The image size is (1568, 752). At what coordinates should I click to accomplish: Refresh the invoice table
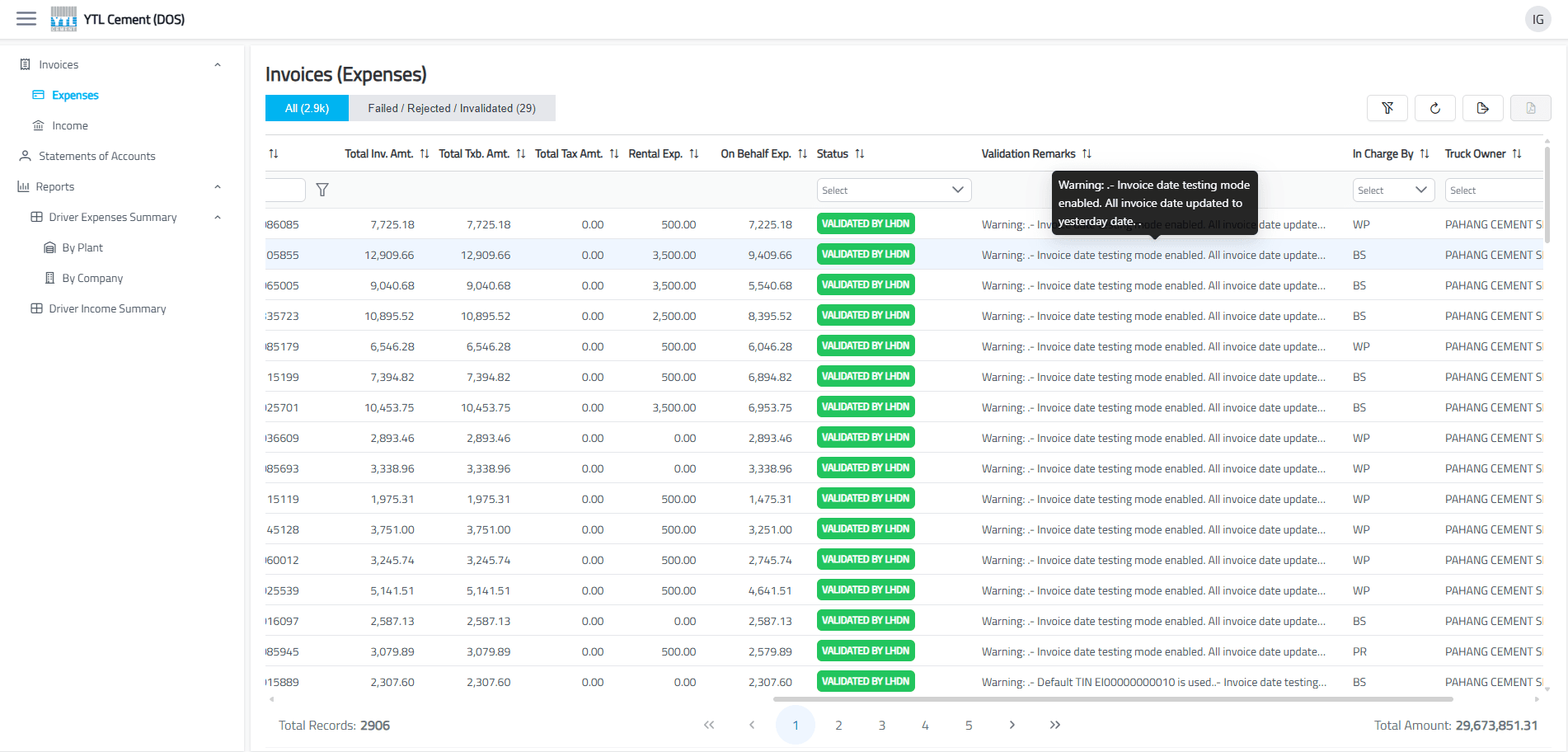(1435, 108)
